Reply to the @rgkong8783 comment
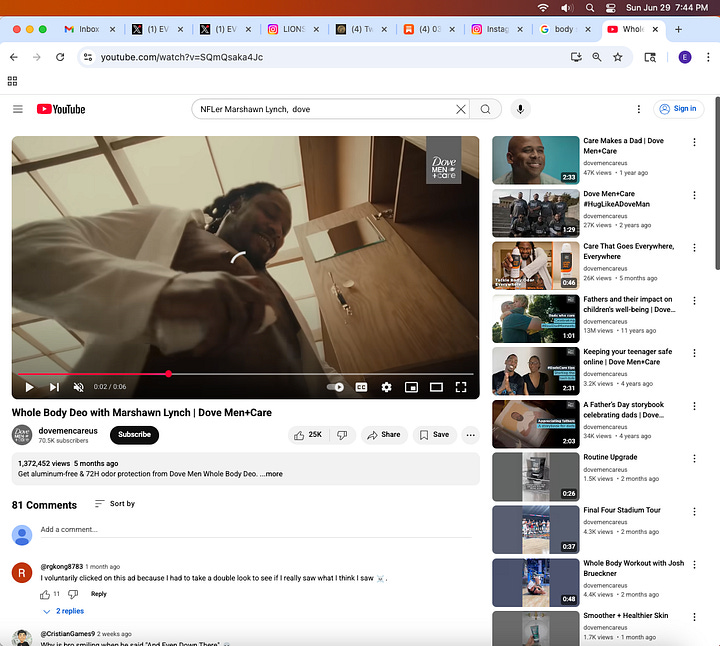720x646 pixels. (x=99, y=594)
